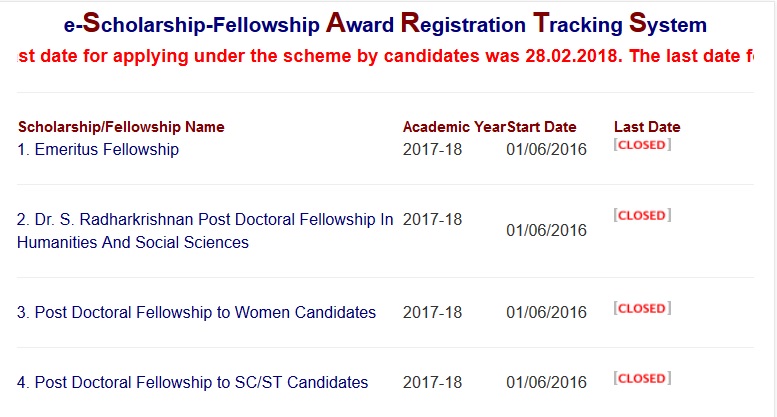Image resolution: width=777 pixels, height=417 pixels.
Task: Click Emeritus Fellowship's 2017-18 academic year
Action: tap(432, 150)
